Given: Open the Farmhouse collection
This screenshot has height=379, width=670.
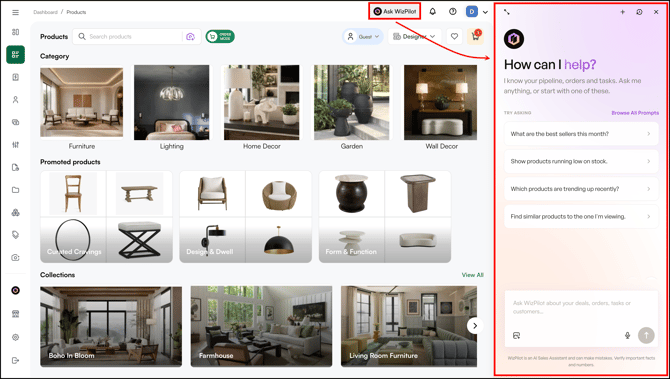Looking at the screenshot, I should pyautogui.click(x=261, y=326).
